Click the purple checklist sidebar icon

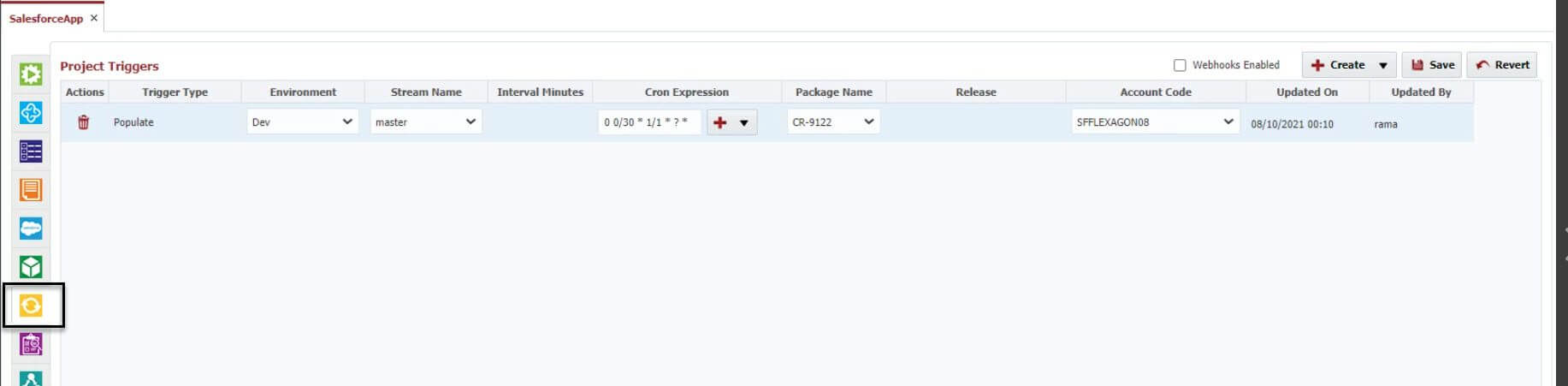[x=31, y=344]
